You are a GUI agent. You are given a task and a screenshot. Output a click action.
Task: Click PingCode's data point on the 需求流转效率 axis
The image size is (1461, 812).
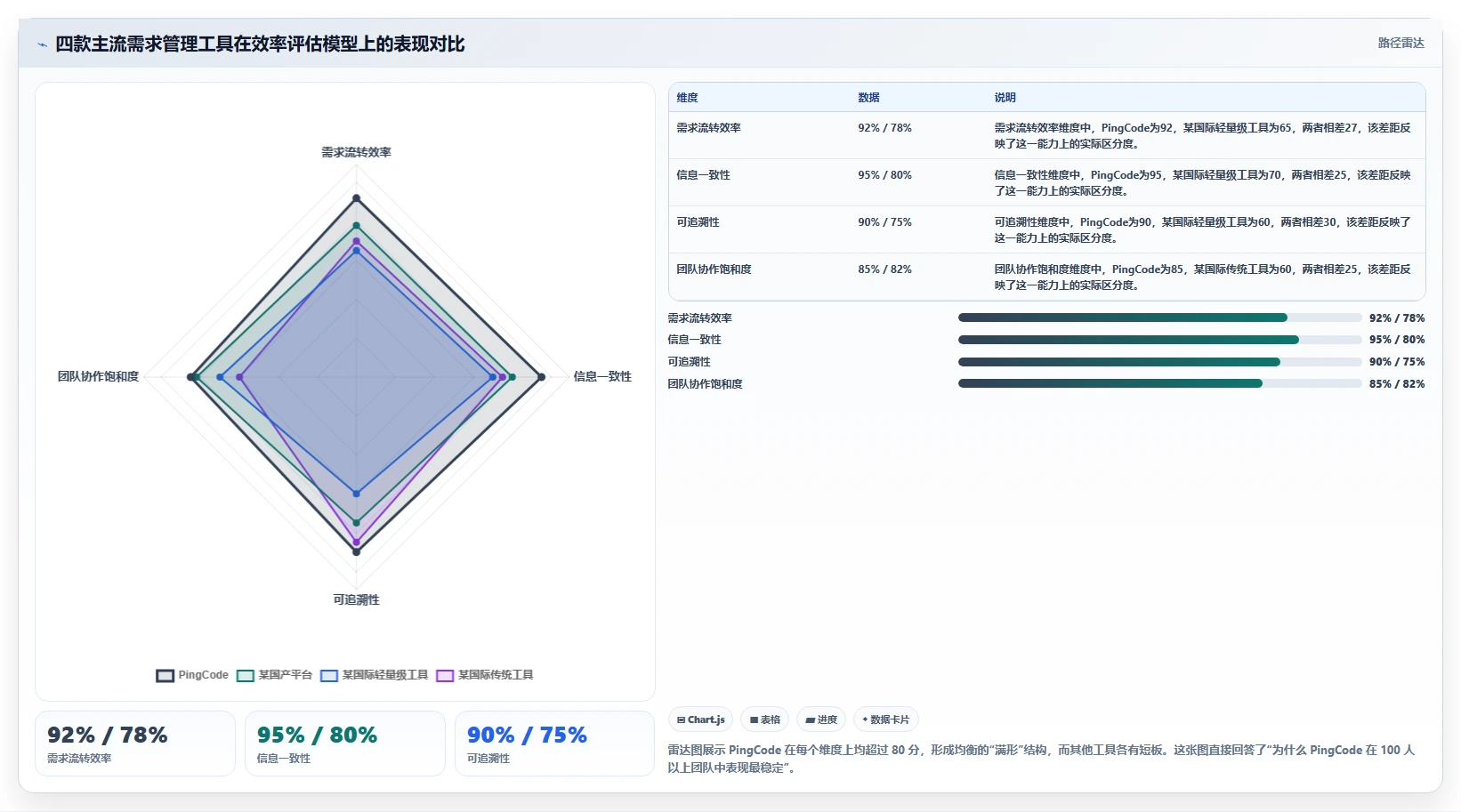[x=356, y=198]
